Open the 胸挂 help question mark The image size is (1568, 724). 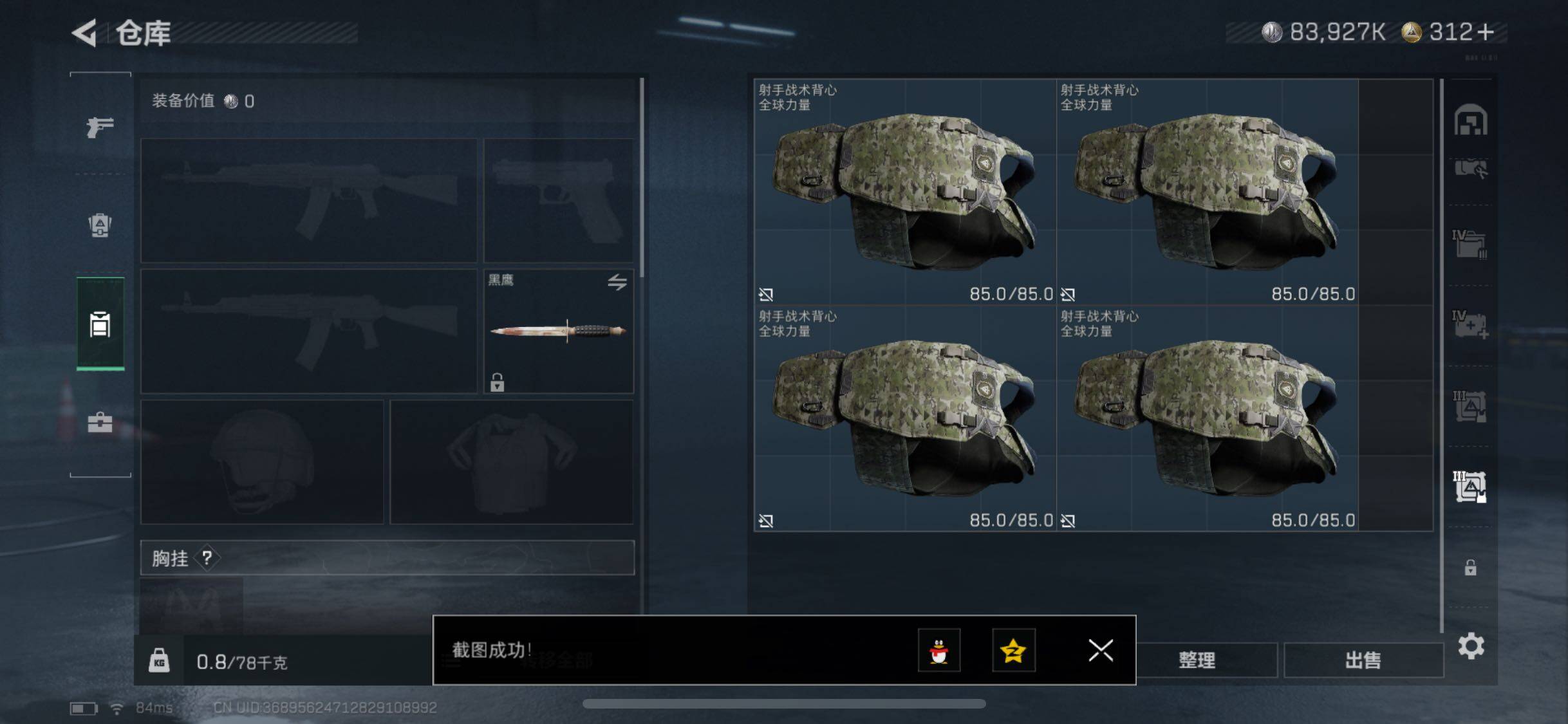tap(207, 557)
